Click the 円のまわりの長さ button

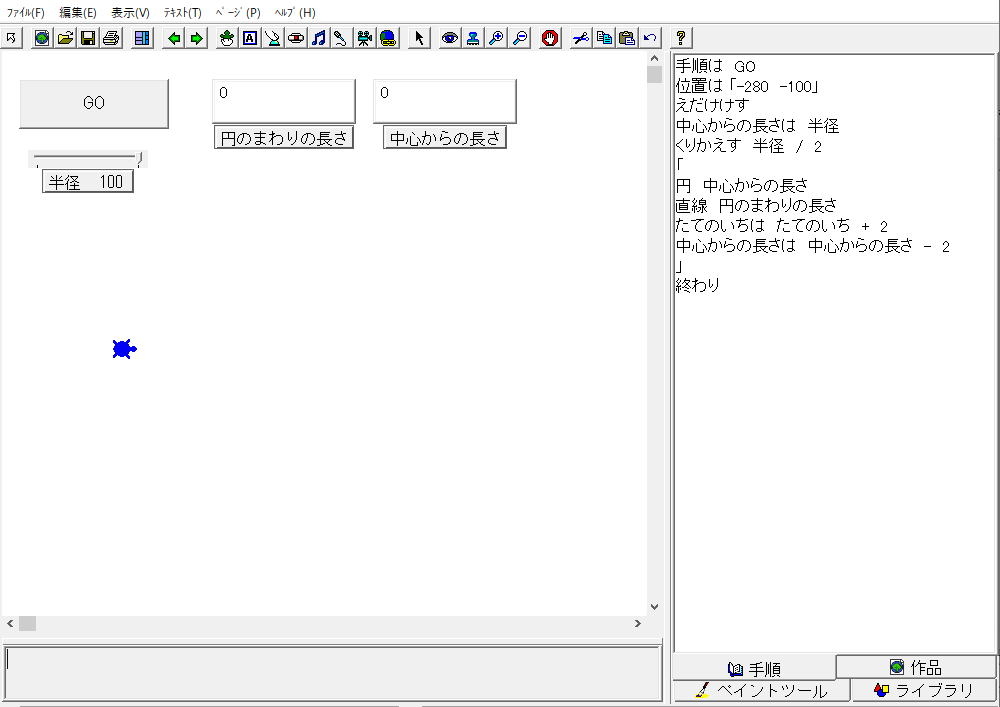click(285, 139)
